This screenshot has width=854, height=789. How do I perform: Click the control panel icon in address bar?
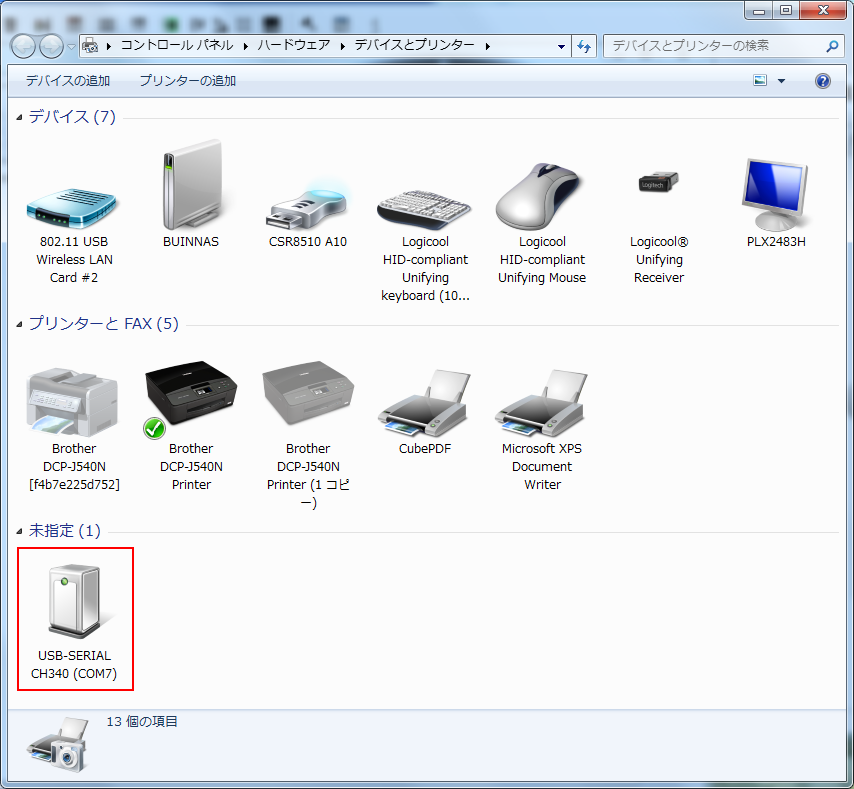click(x=90, y=46)
